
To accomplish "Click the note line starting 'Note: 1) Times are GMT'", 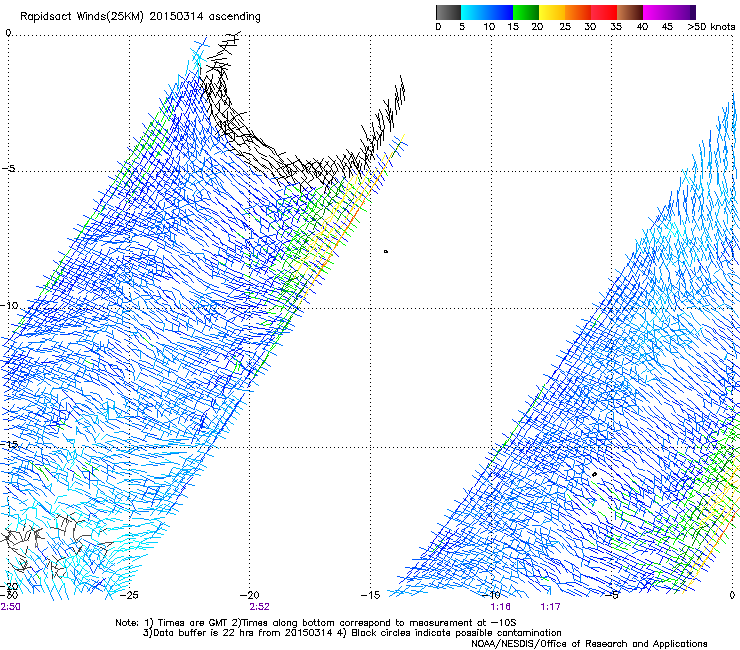I will (x=316, y=623).
